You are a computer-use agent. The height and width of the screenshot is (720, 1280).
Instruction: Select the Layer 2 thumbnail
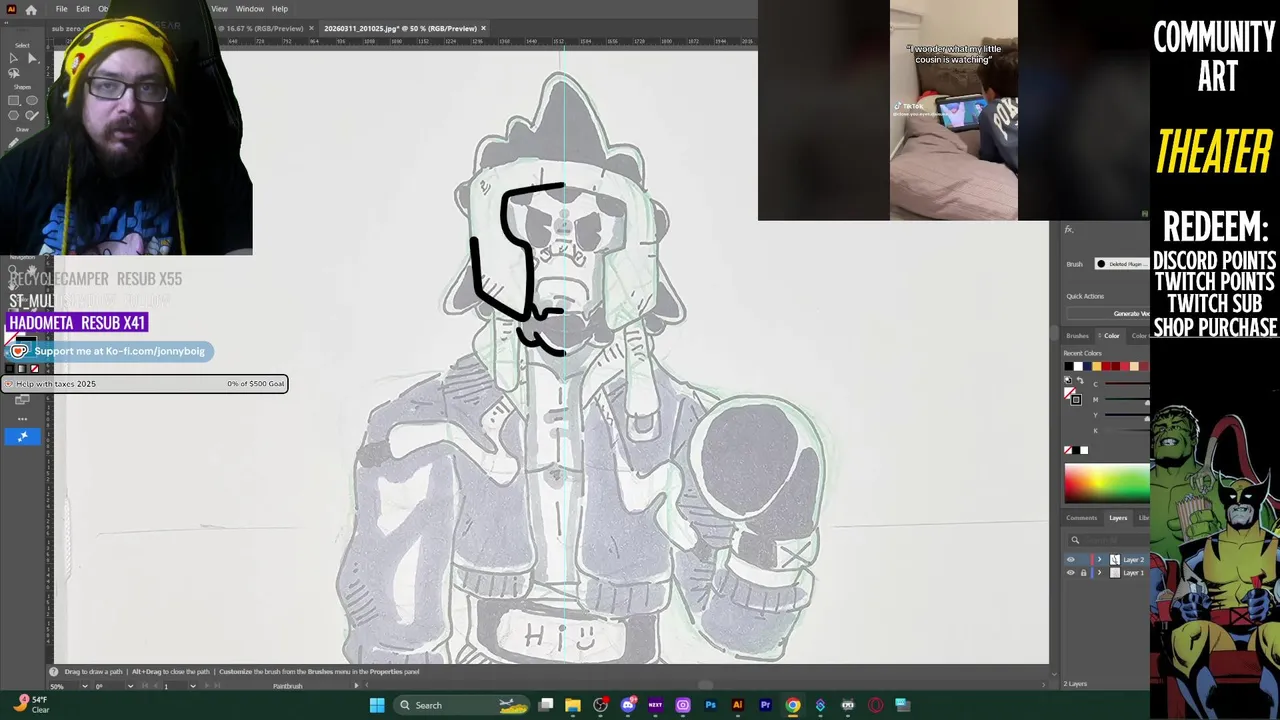(1115, 560)
